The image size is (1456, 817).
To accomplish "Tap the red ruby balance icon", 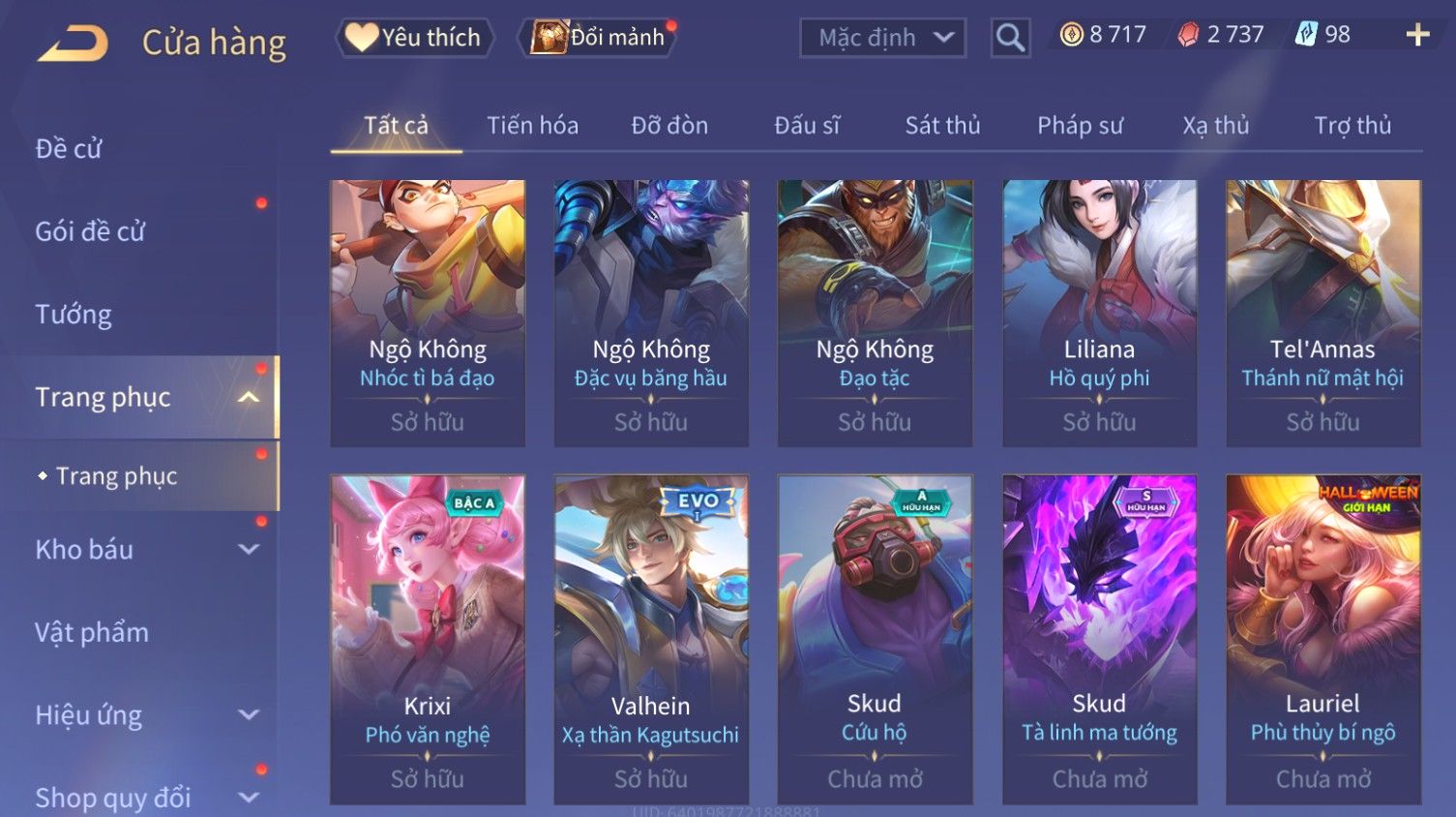I will coord(1188,36).
